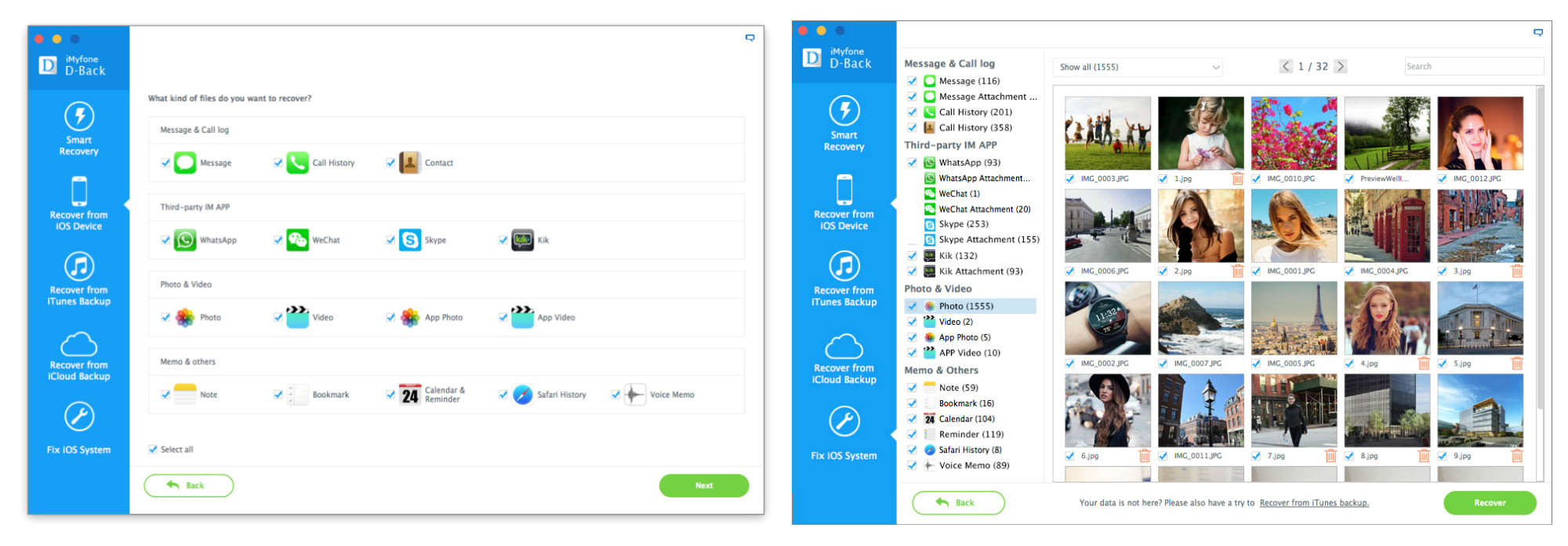Image resolution: width=1568 pixels, height=546 pixels.
Task: Click the feedback icon in right window's top corner
Action: [1538, 32]
